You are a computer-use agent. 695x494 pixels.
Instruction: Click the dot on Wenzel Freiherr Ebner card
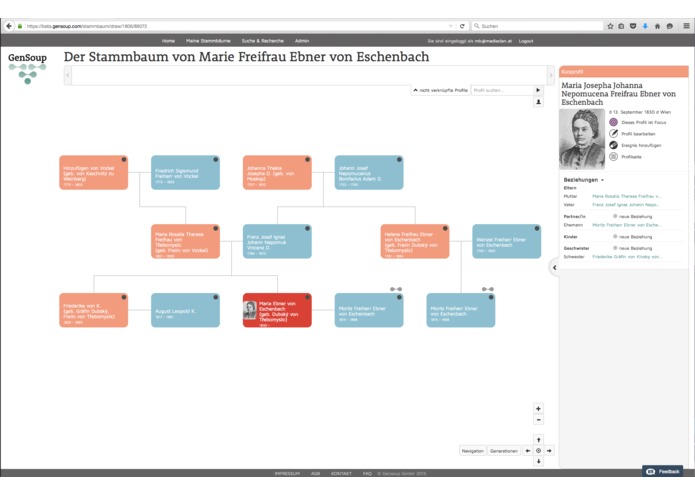pos(537,229)
